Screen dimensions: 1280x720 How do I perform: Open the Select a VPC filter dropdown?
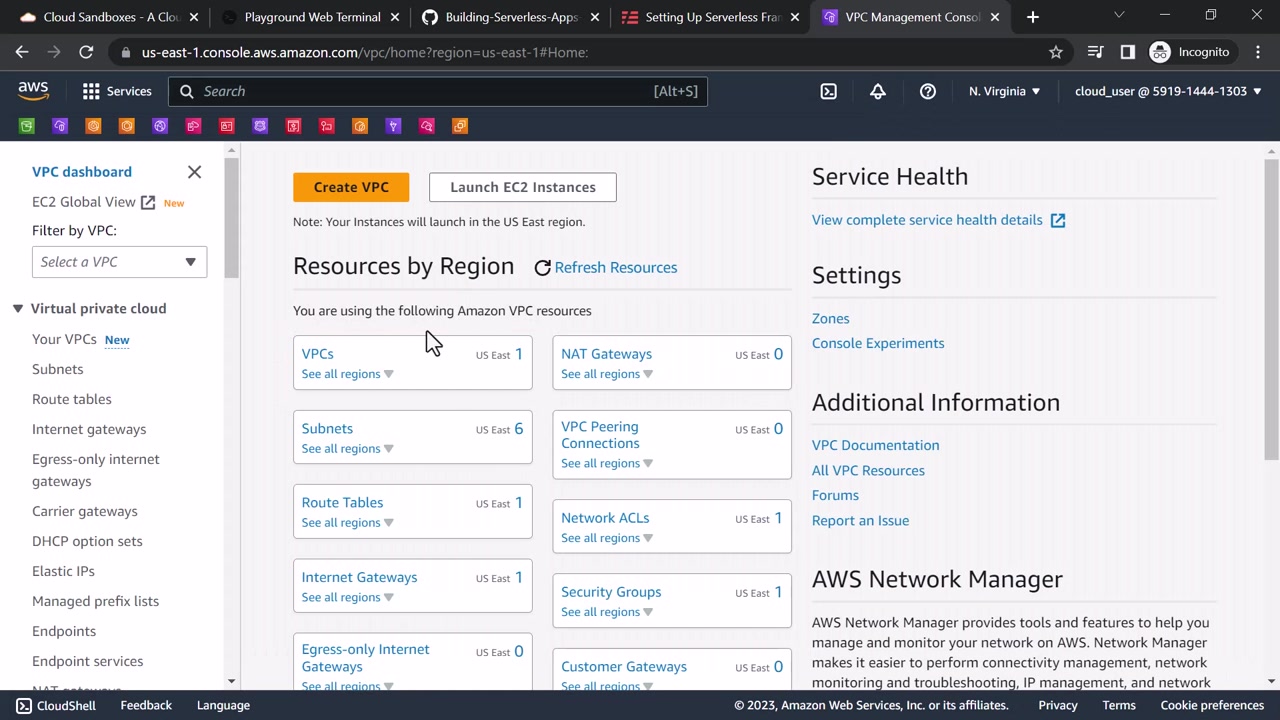pos(119,262)
